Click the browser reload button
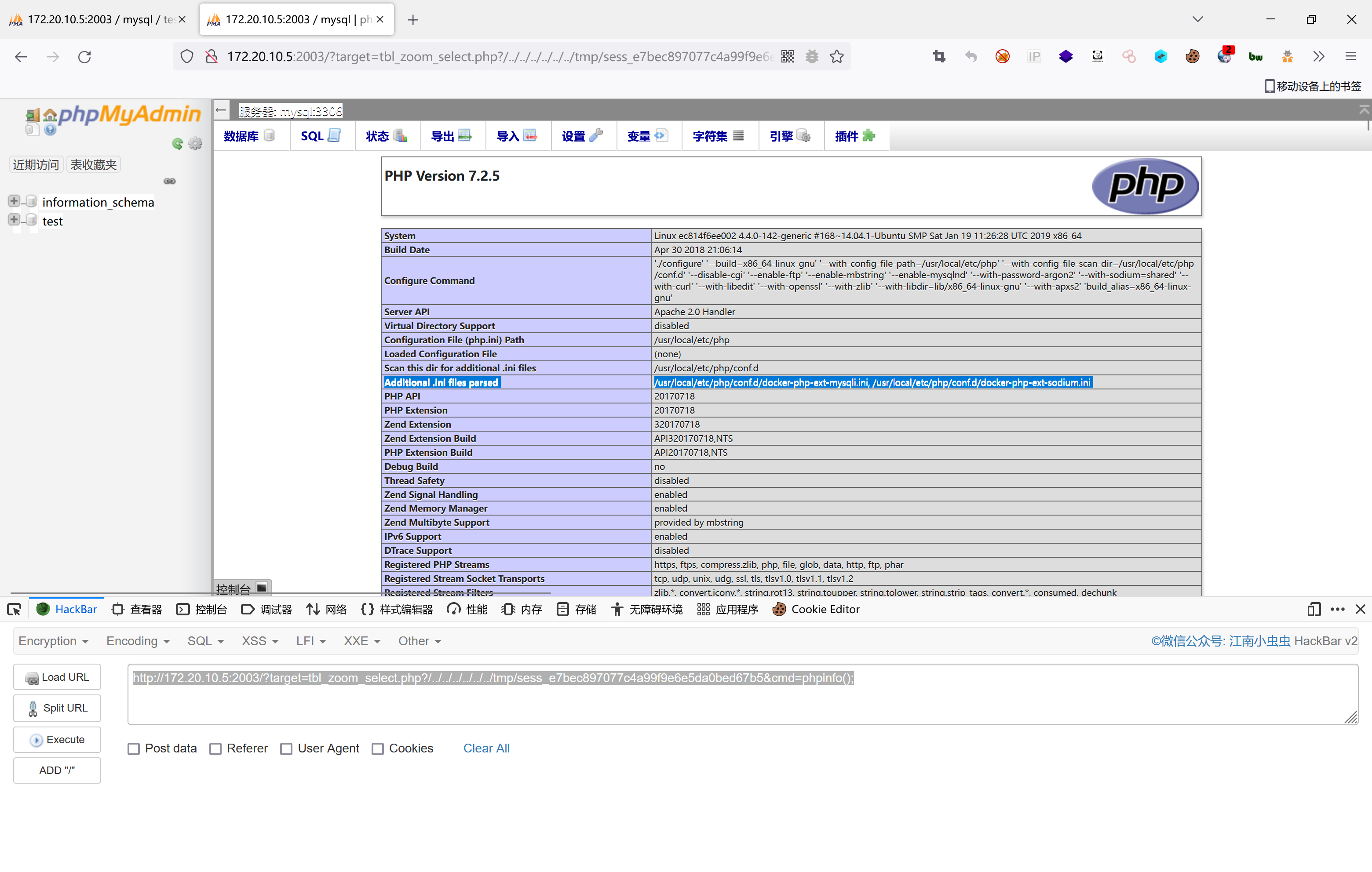The height and width of the screenshot is (872, 1372). (x=84, y=56)
